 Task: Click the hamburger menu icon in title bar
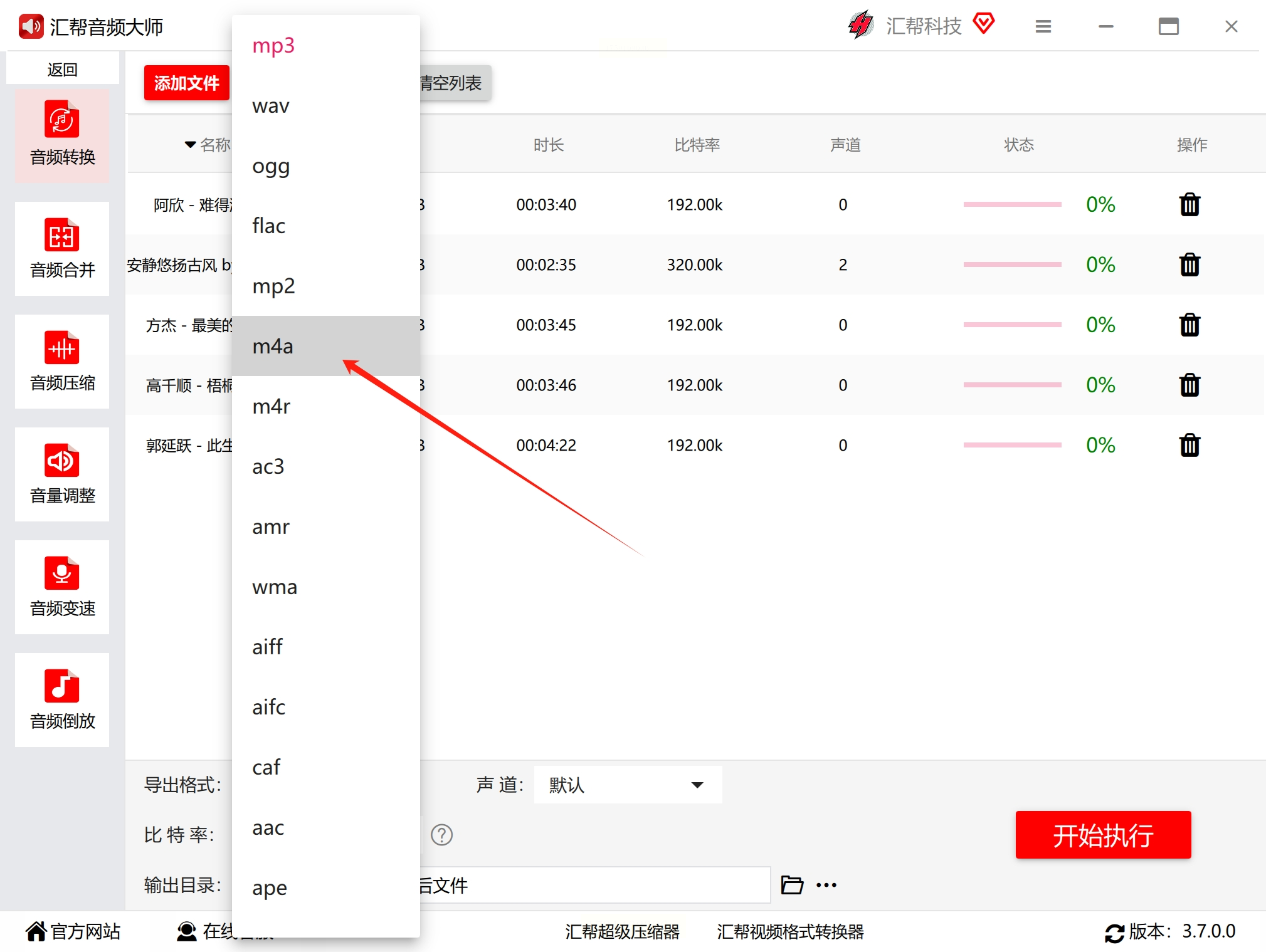(x=1043, y=26)
